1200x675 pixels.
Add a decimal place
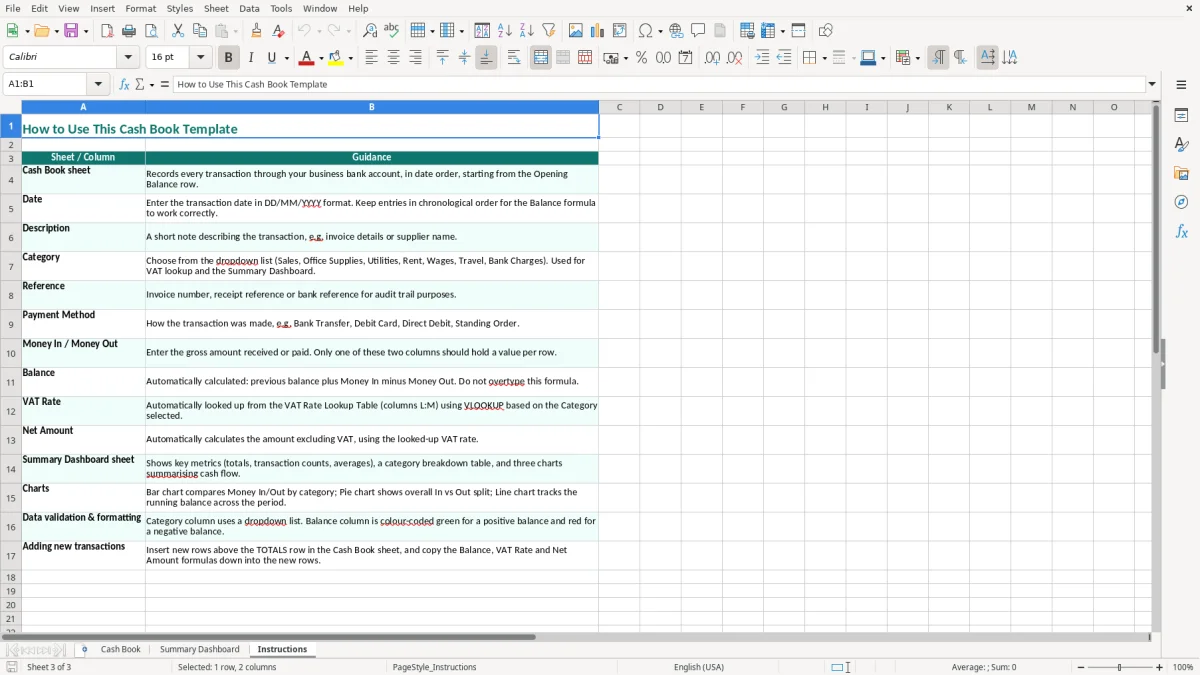pyautogui.click(x=712, y=58)
